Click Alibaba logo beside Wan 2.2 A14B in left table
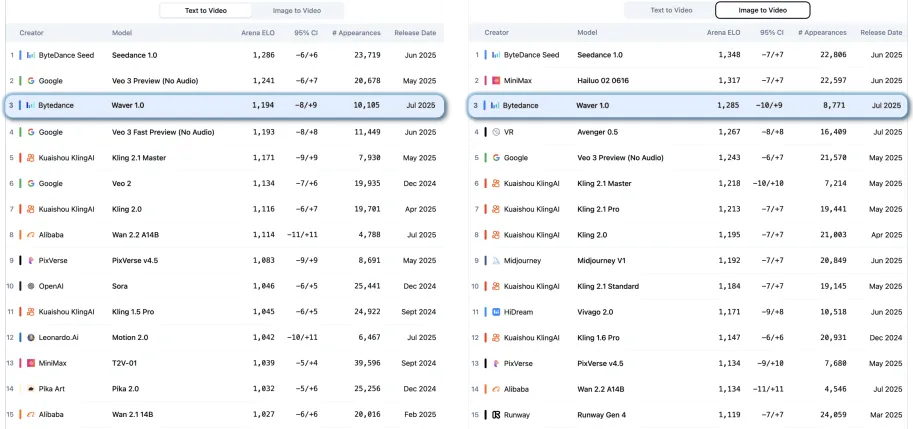The height and width of the screenshot is (429, 913). 31,235
